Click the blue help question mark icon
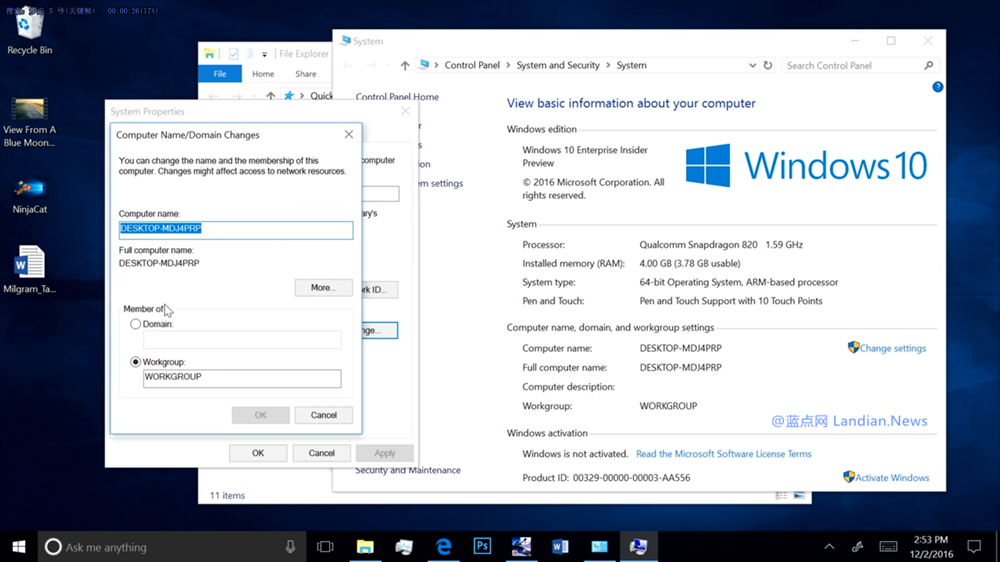This screenshot has width=1000, height=562. (938, 87)
